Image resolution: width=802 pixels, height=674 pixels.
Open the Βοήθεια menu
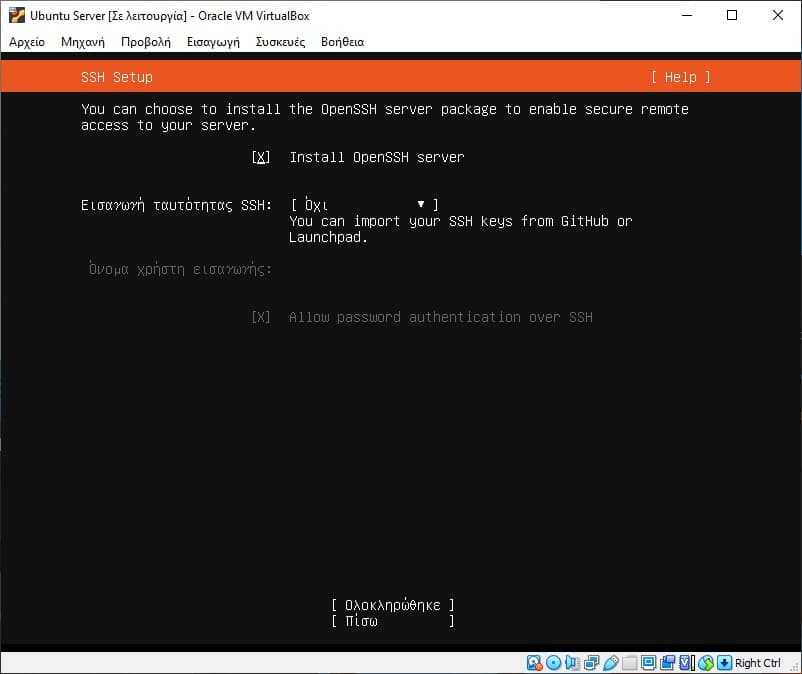tap(343, 42)
